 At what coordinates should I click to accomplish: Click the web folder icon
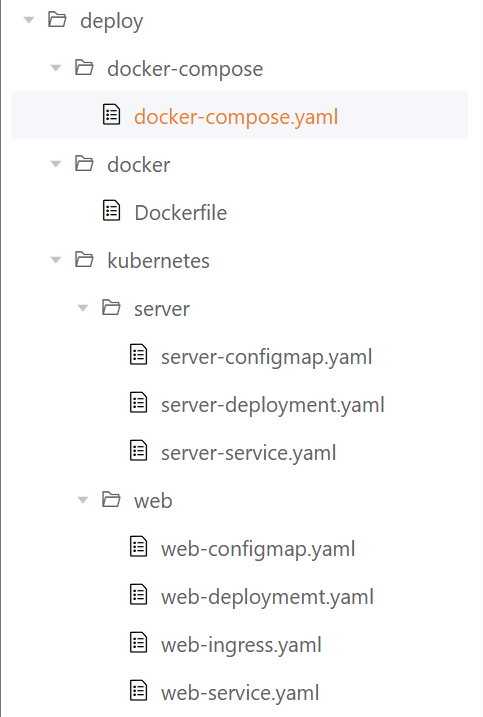(x=111, y=500)
